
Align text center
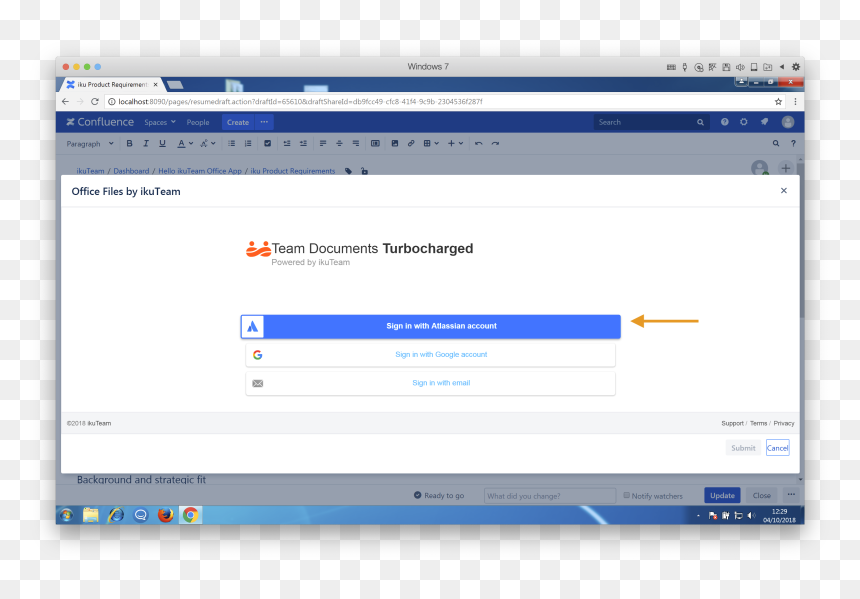[340, 144]
